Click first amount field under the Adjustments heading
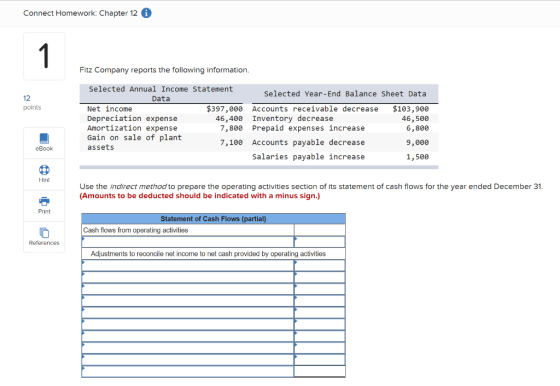Screen dimensions: 560x386 click(320, 265)
